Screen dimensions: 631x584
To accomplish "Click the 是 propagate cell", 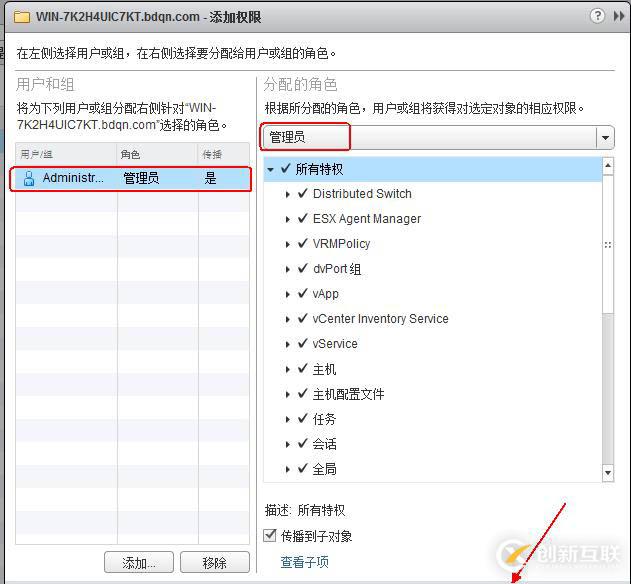I will pos(210,178).
